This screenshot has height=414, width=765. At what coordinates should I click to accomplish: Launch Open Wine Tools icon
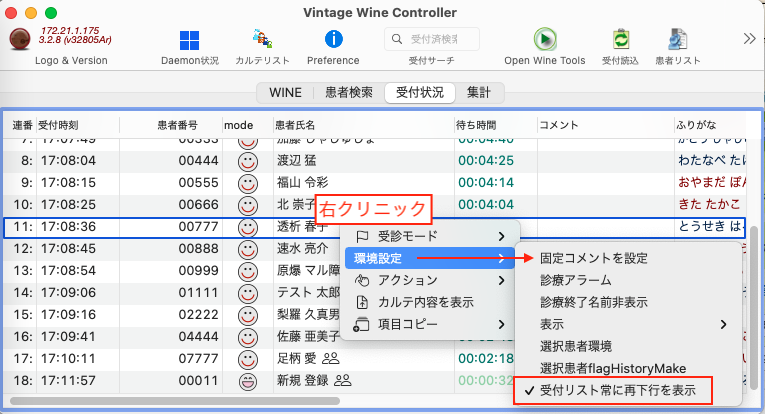point(544,40)
